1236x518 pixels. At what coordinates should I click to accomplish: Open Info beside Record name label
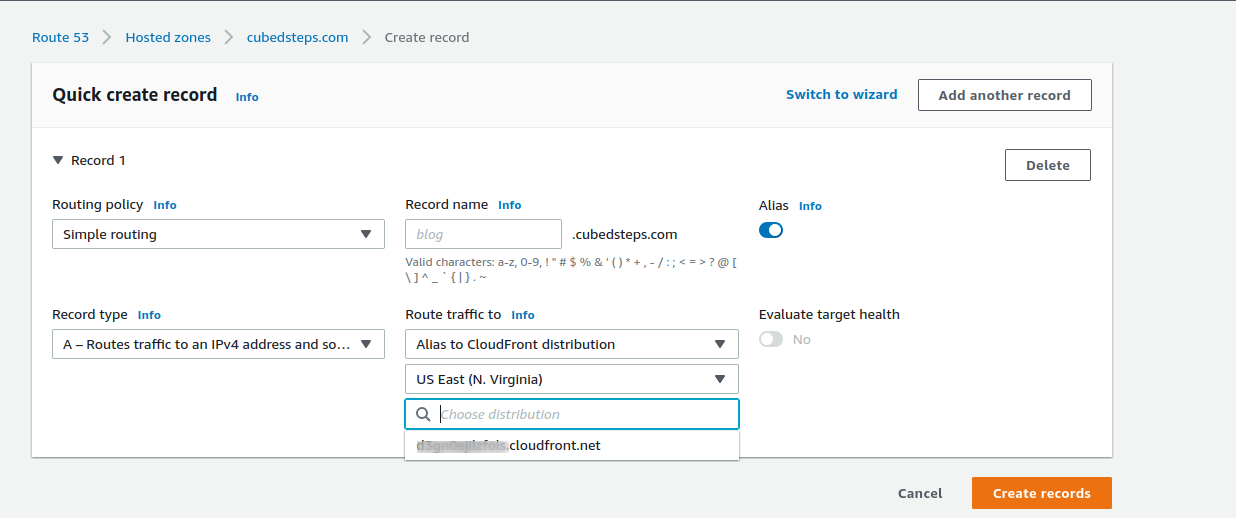coord(510,205)
